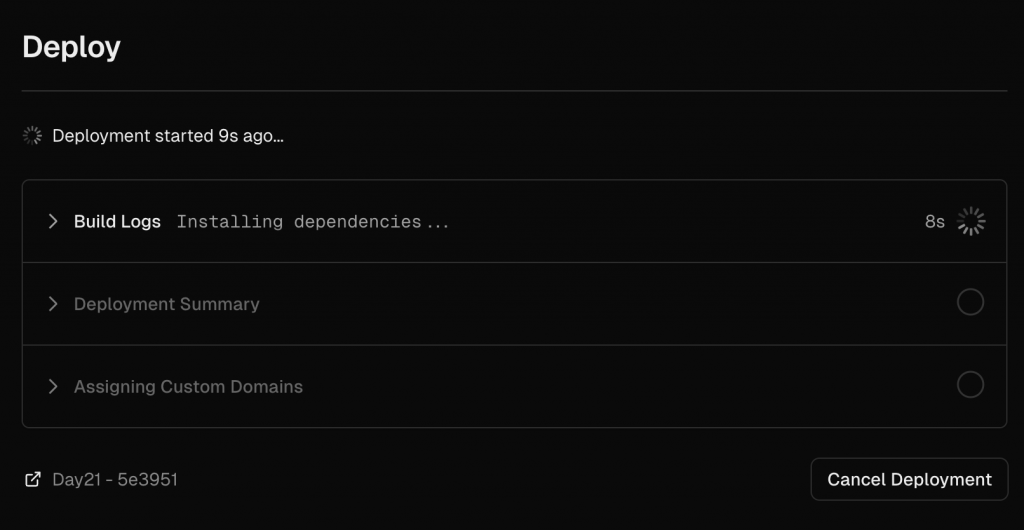Click the 5e3951 commit hash text
Viewport: 1024px width, 530px height.
click(x=148, y=480)
